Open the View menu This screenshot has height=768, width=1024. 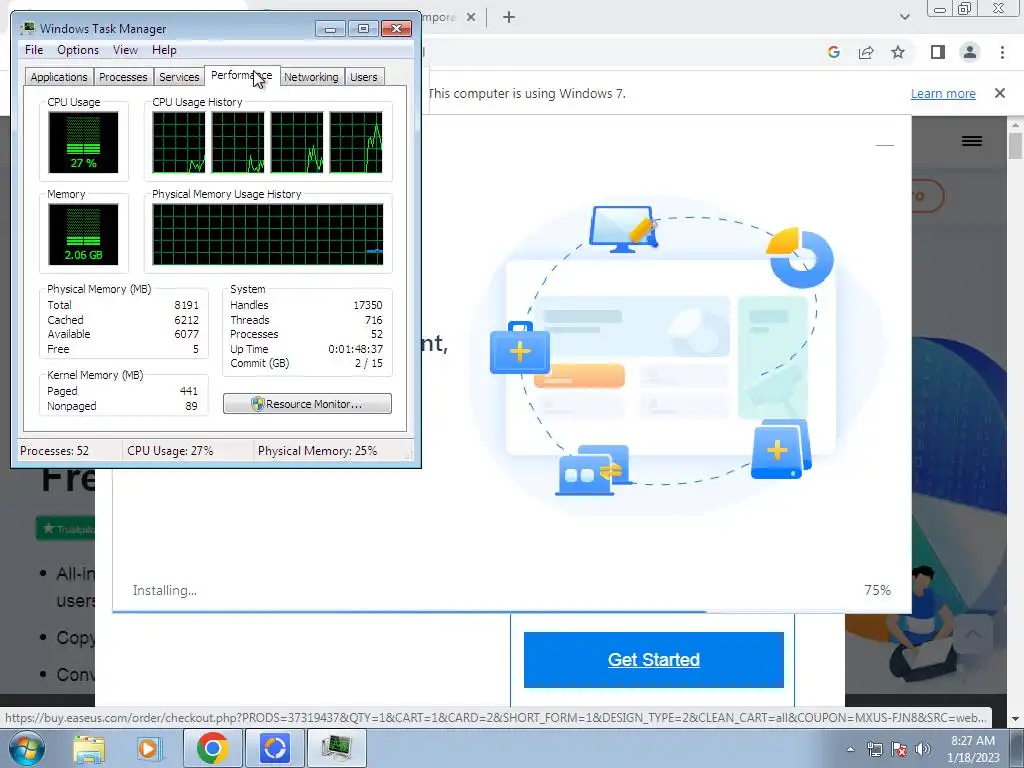point(125,50)
